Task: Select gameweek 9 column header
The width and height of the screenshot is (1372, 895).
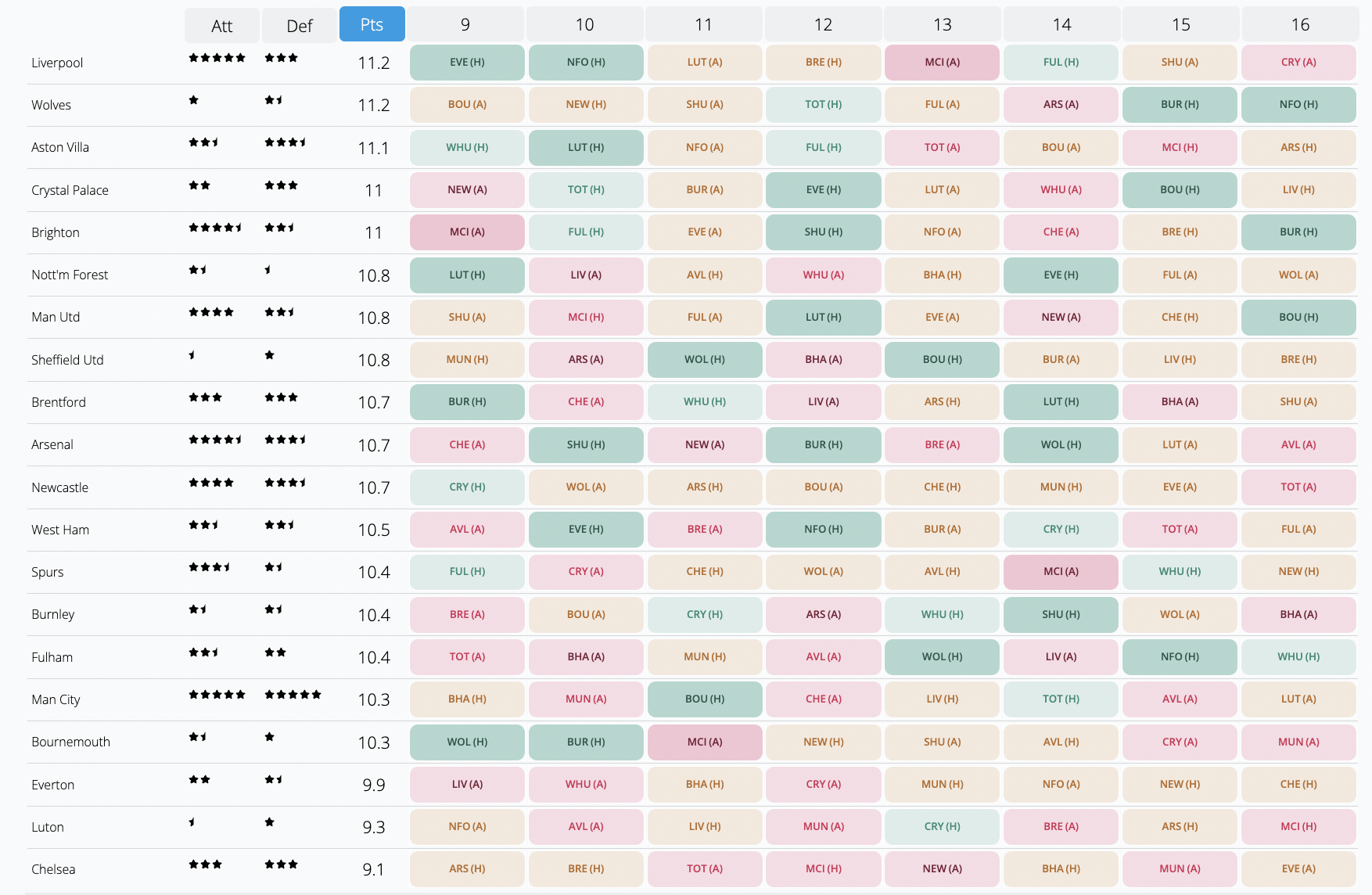Action: [465, 24]
